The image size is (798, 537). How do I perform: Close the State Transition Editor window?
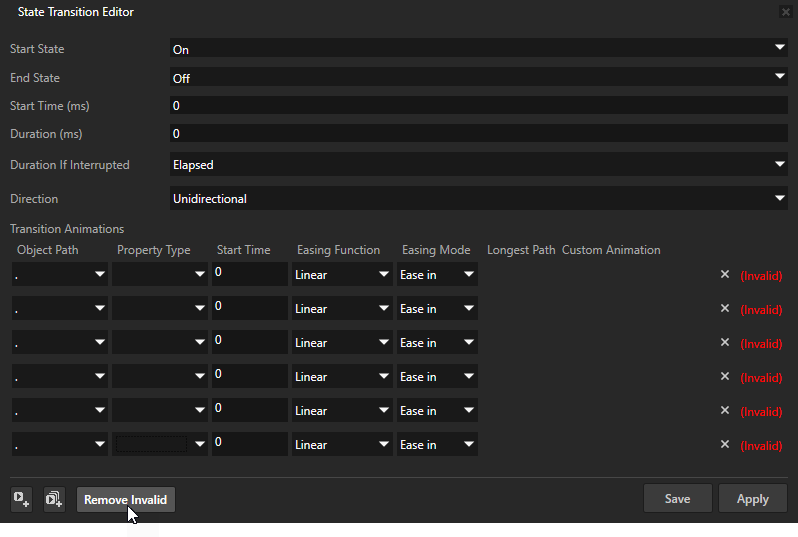click(x=785, y=12)
